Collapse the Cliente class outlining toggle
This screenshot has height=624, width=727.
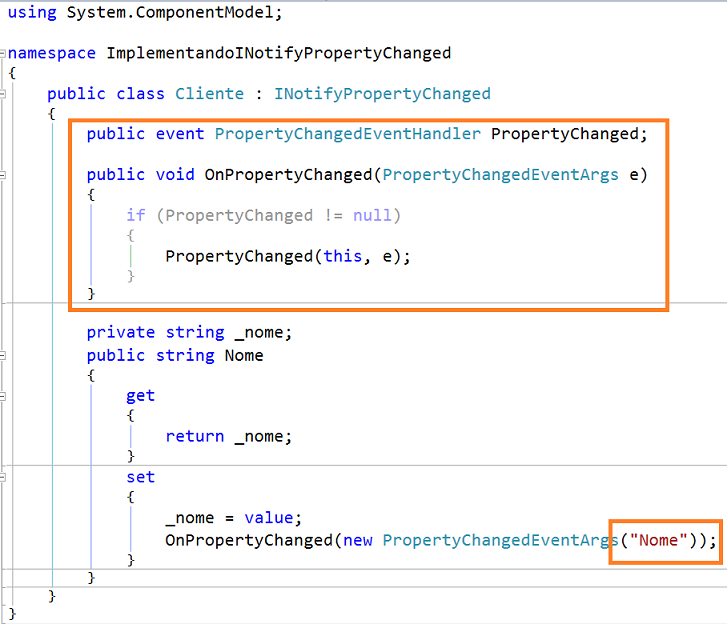2,94
